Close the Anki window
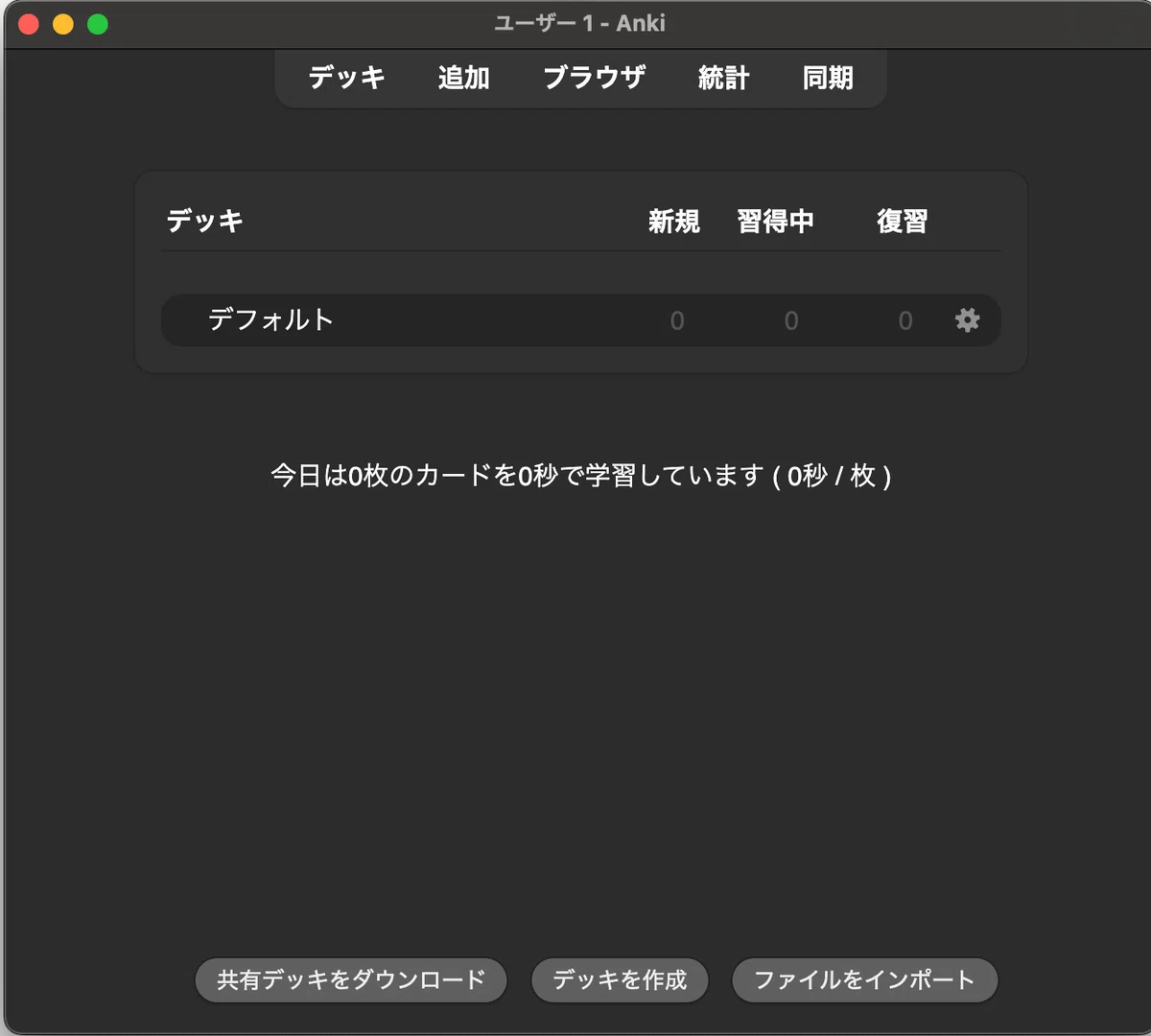The height and width of the screenshot is (1036, 1151). pyautogui.click(x=29, y=24)
